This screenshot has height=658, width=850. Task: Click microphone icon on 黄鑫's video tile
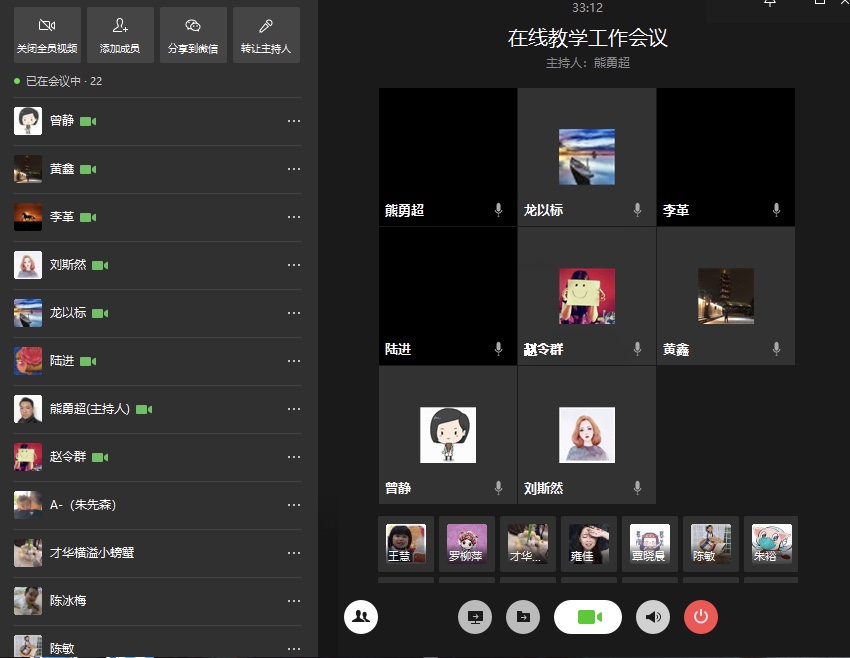click(776, 349)
